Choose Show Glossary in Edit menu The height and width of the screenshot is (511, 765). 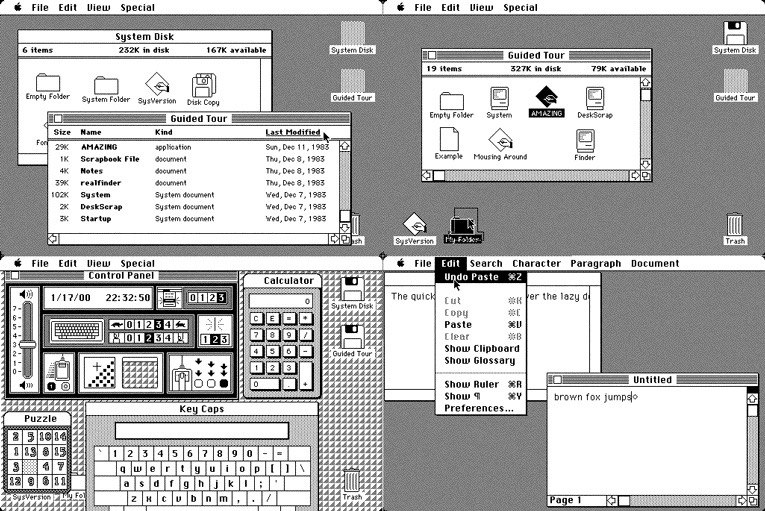tap(481, 361)
